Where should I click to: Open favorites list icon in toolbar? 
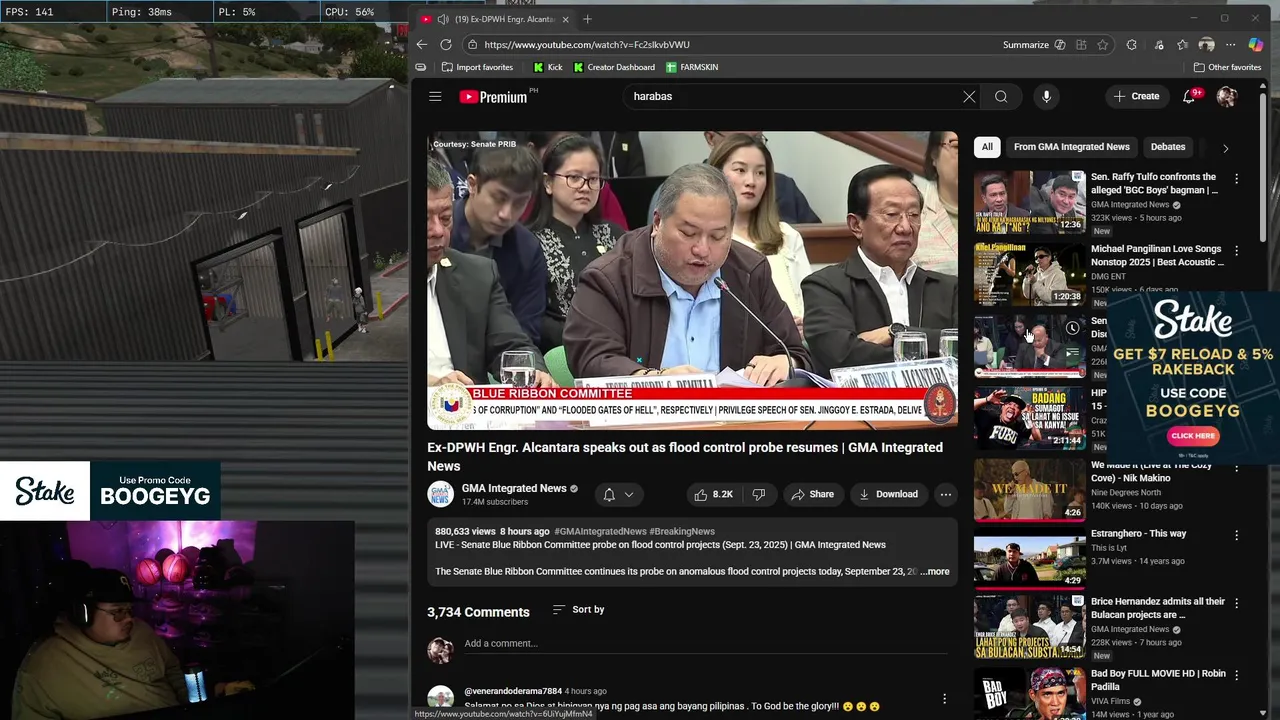point(1183,44)
